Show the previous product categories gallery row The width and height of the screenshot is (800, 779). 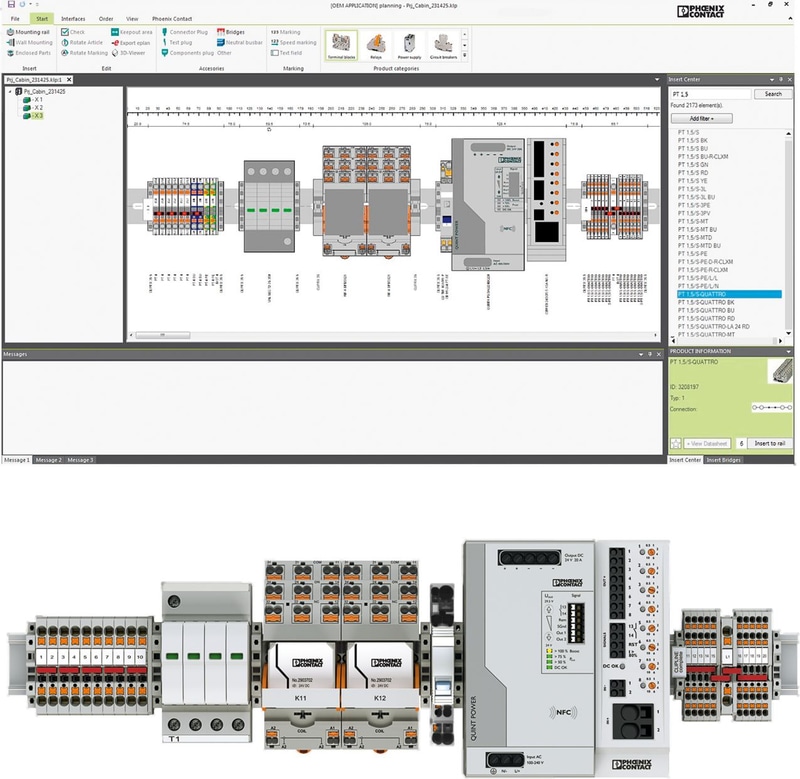coord(464,35)
